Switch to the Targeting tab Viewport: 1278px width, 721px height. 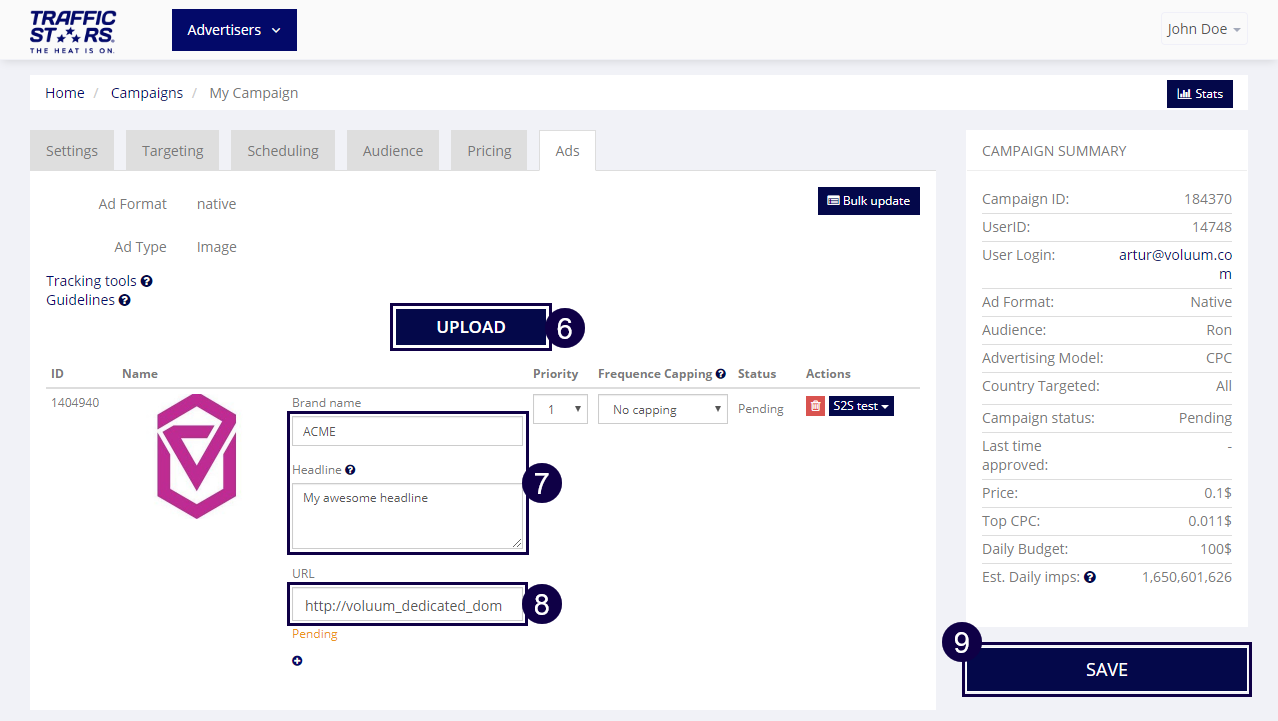[x=172, y=151]
